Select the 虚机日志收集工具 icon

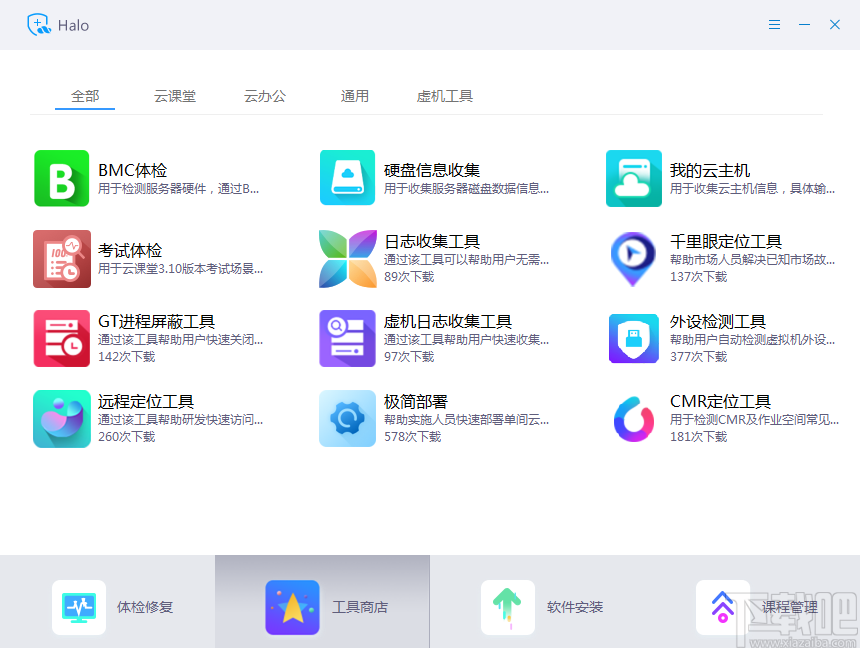click(347, 338)
